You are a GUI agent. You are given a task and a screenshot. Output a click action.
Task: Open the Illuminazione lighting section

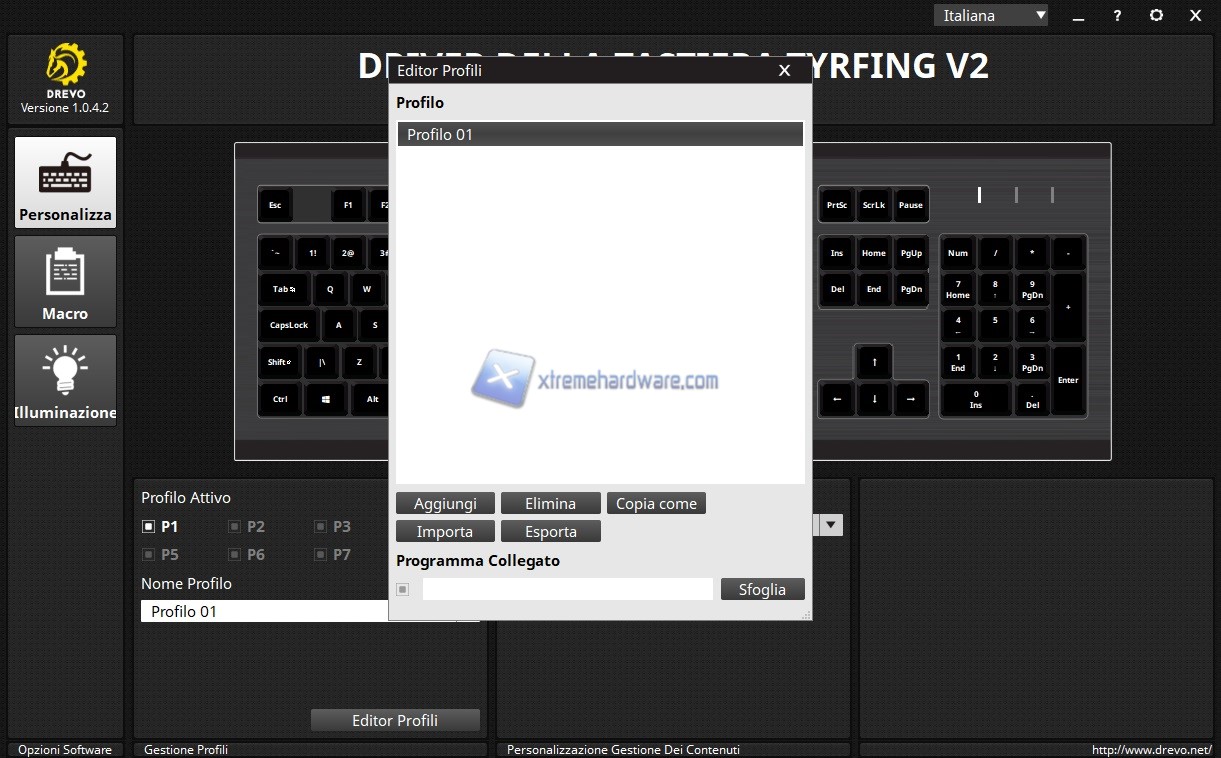click(x=65, y=380)
